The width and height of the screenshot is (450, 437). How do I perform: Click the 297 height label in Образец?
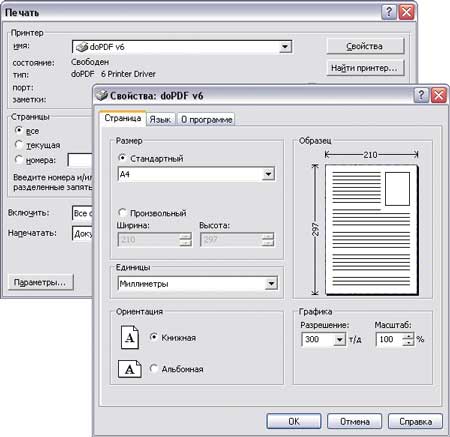pyautogui.click(x=315, y=230)
